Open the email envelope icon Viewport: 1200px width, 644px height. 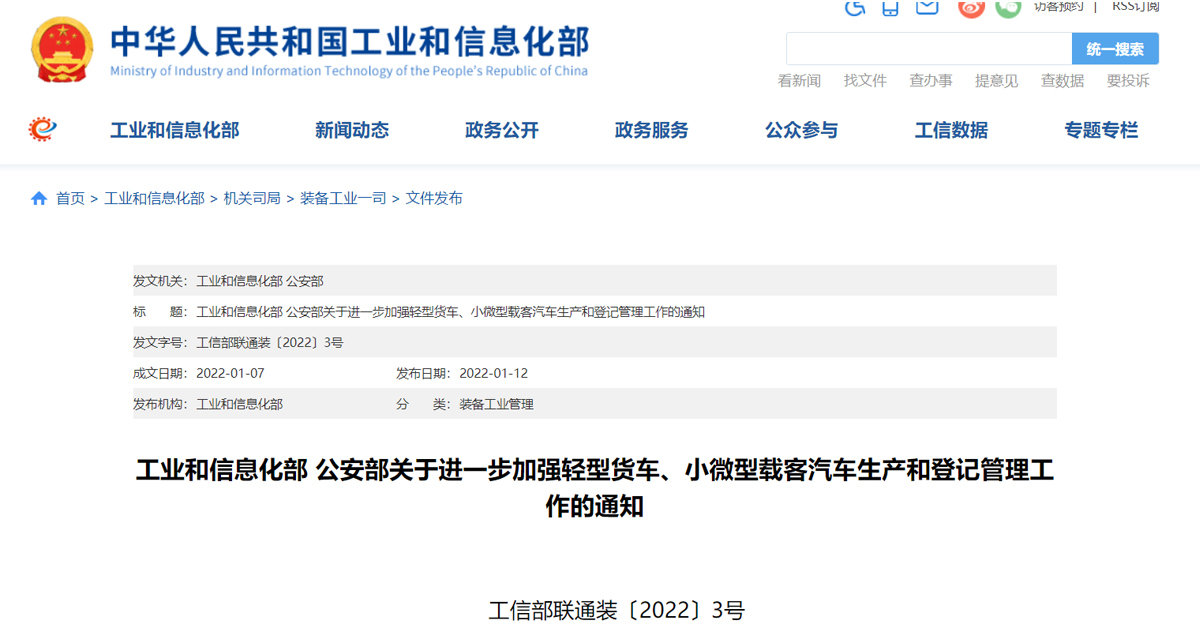point(927,7)
